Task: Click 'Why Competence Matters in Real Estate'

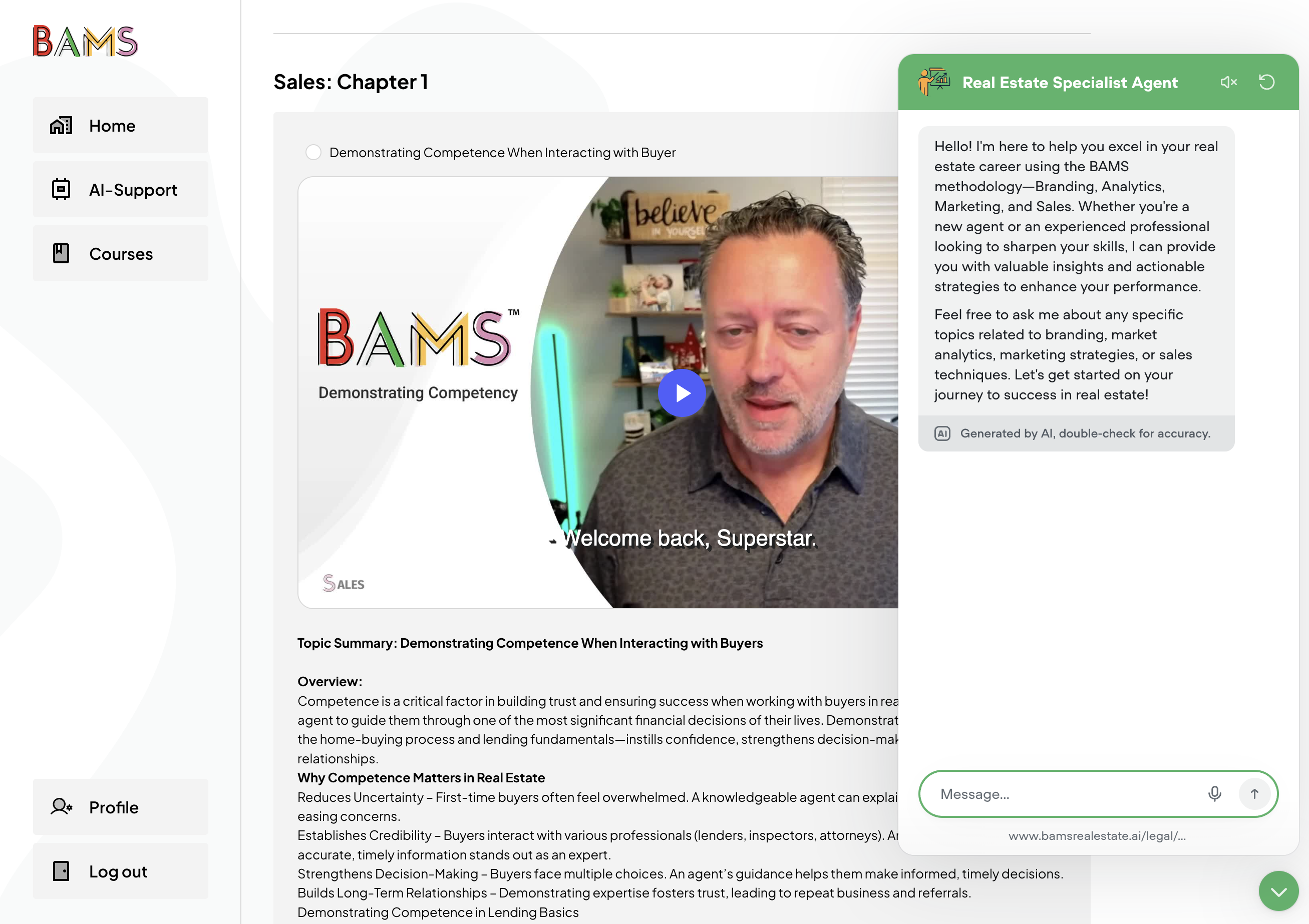Action: tap(421, 778)
